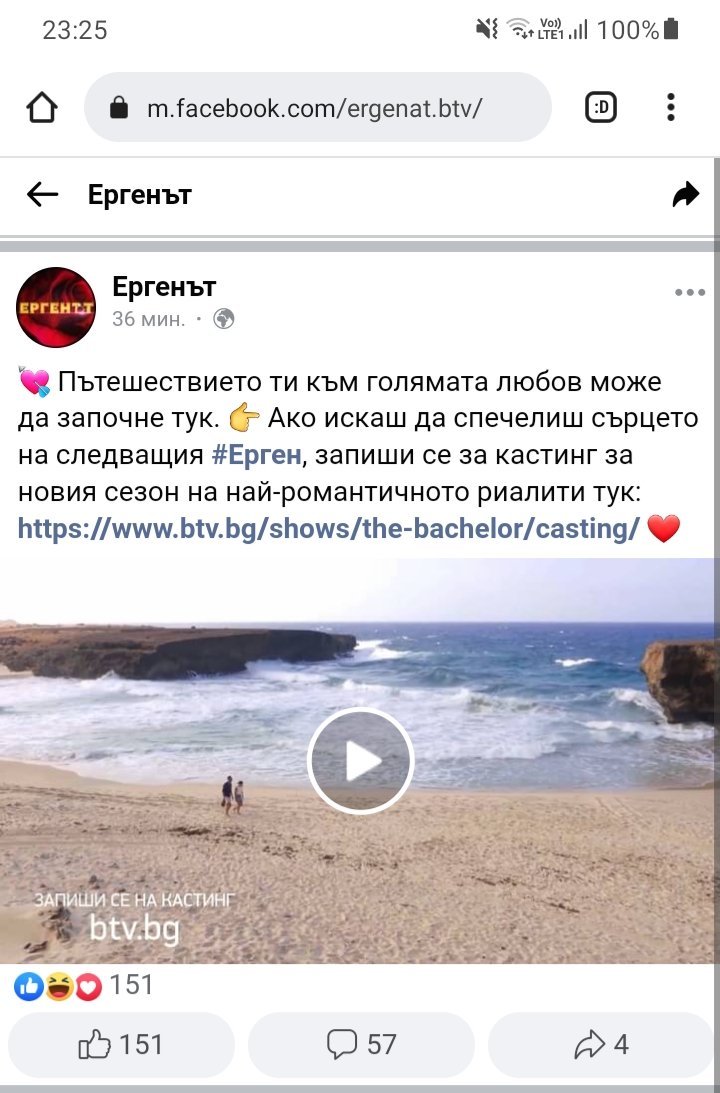Image resolution: width=720 pixels, height=1093 pixels.
Task: Tap the lock icon in the address bar
Action: coord(119,107)
